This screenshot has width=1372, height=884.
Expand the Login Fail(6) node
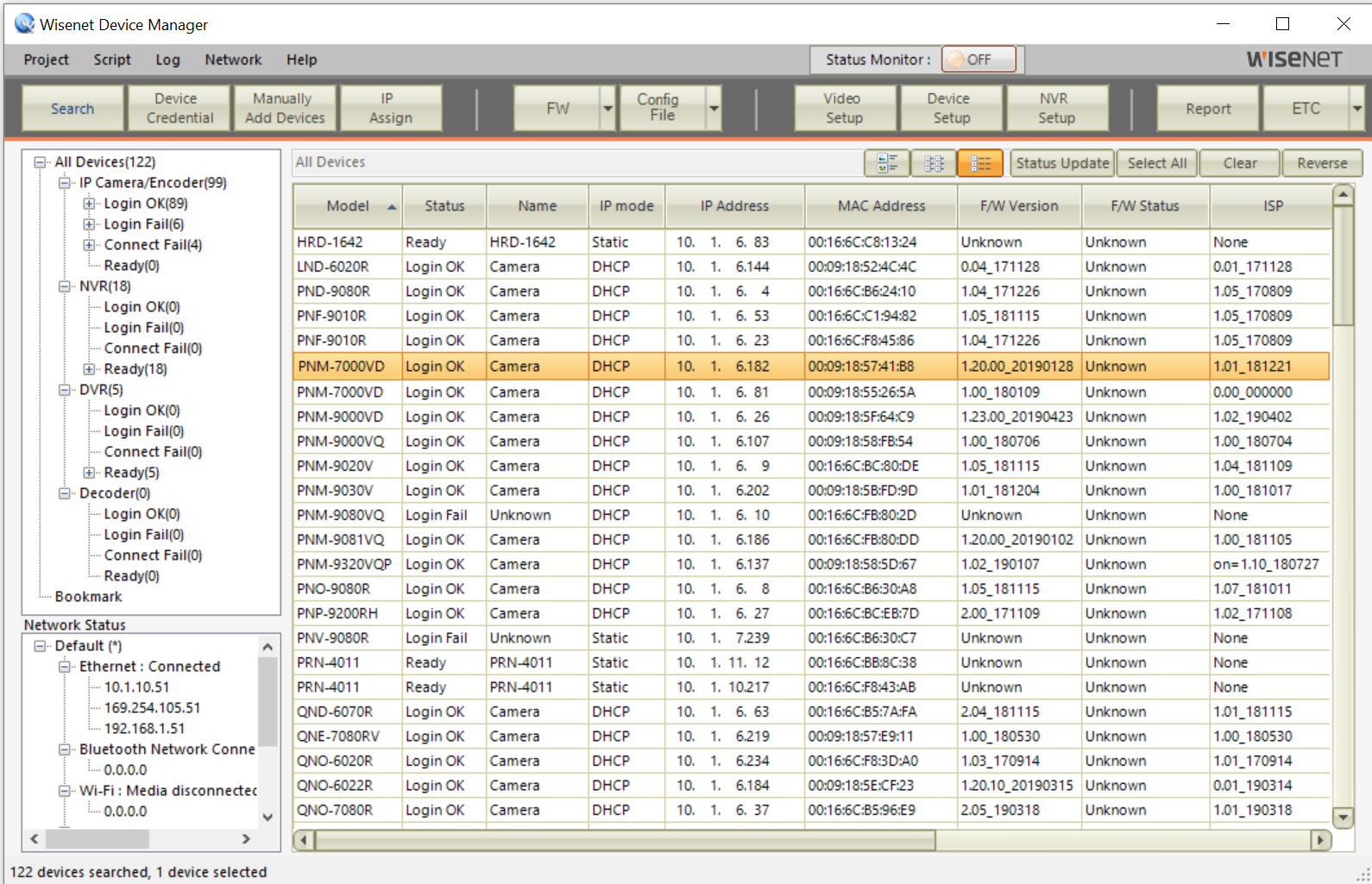[x=89, y=224]
